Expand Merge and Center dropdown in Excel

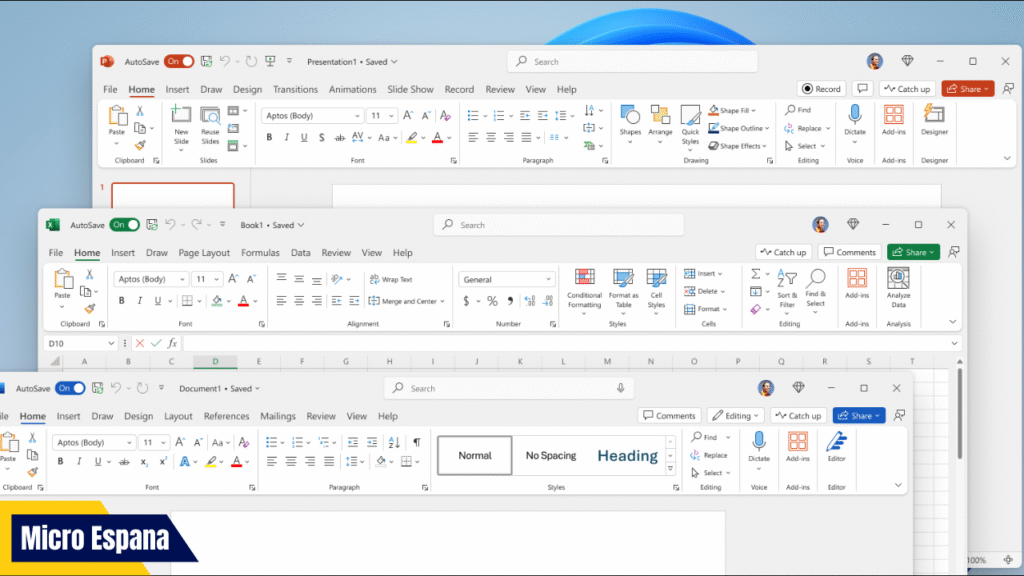[442, 301]
